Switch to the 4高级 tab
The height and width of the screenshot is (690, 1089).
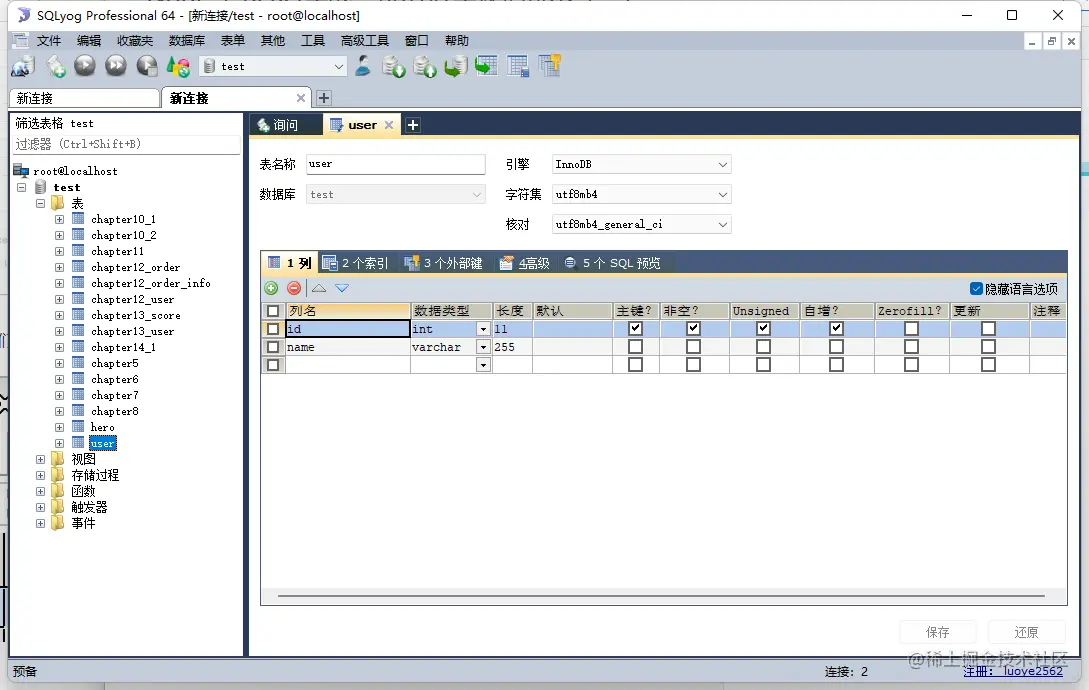[525, 263]
